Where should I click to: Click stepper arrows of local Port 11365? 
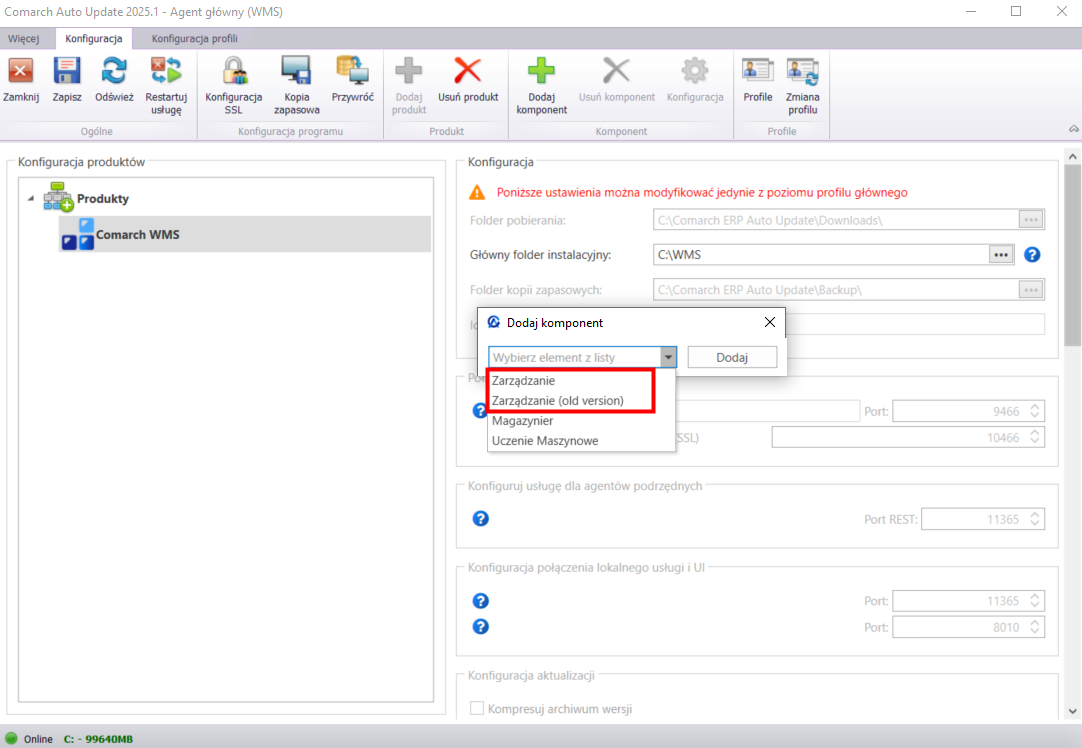(x=1034, y=601)
